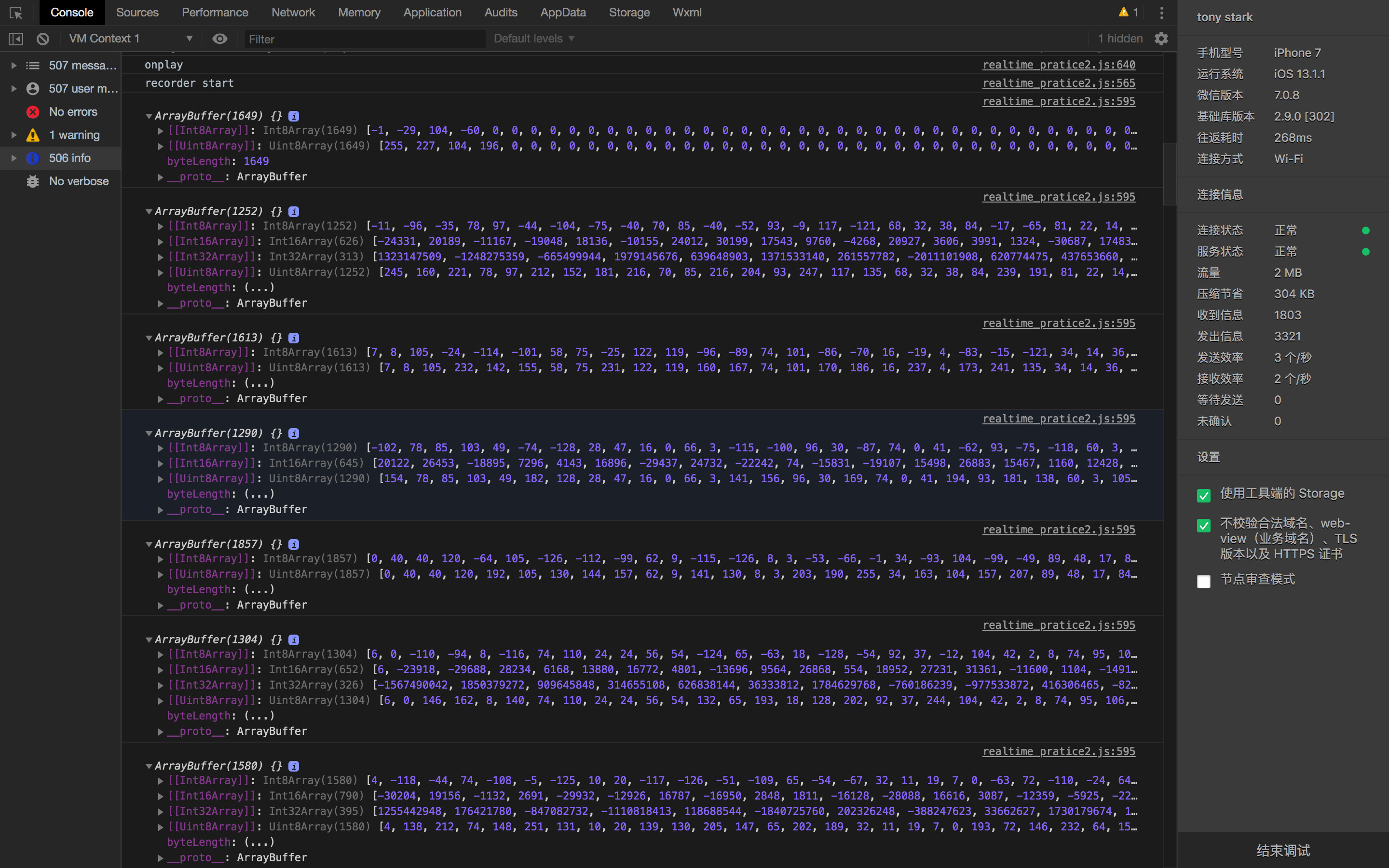The height and width of the screenshot is (868, 1389).
Task: Toggle 使用工具端的 Storage checkbox
Action: (x=1204, y=495)
